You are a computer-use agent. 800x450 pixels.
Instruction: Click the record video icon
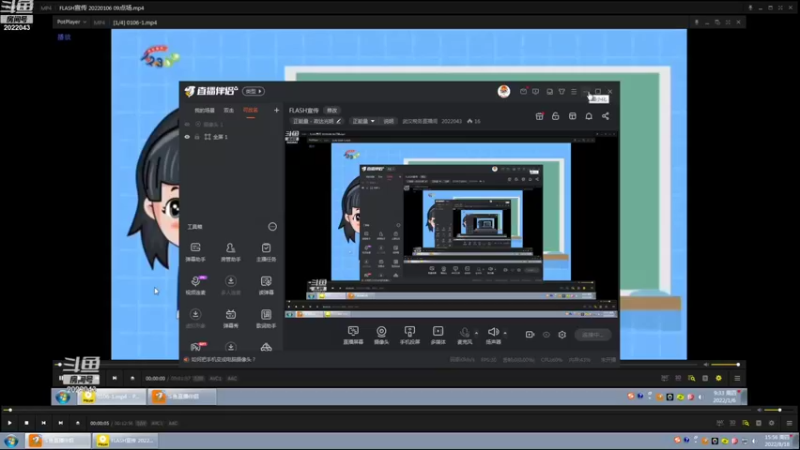point(530,335)
